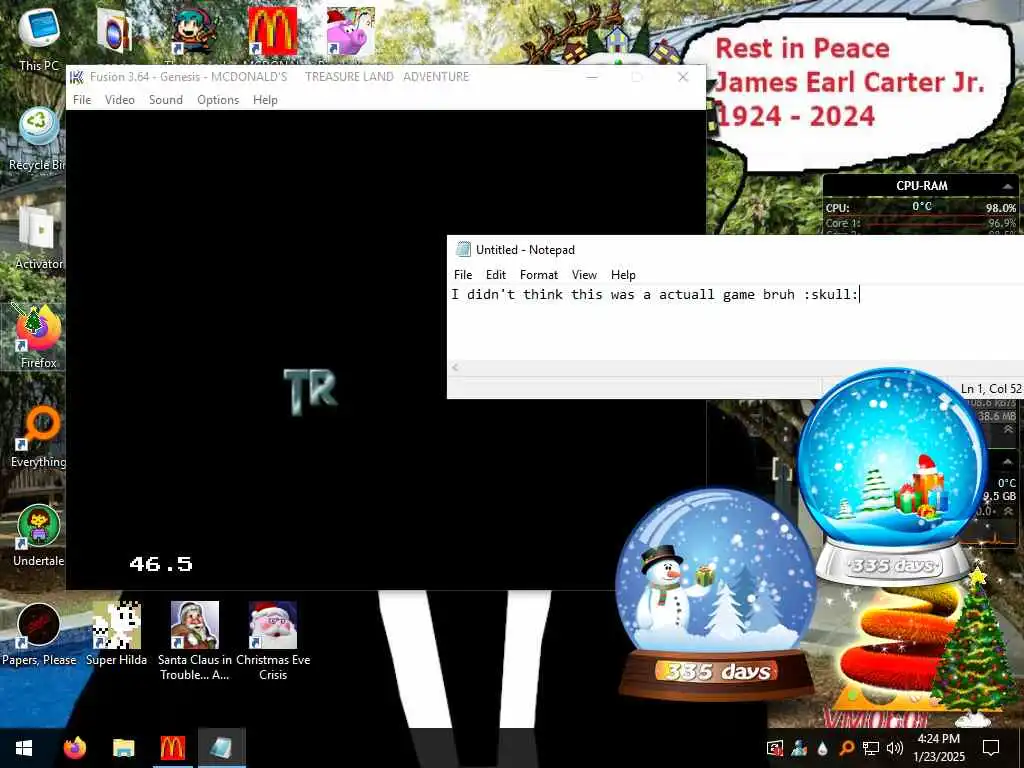Open the Papers, Please desktop icon
The image size is (1024, 768).
tap(39, 634)
